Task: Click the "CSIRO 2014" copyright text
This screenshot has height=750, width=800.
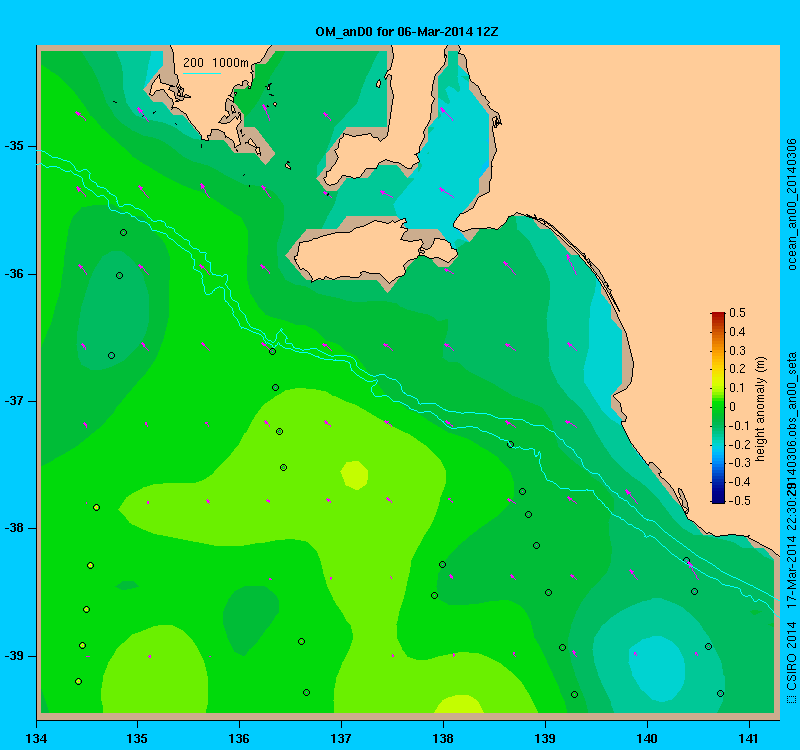Action: pyautogui.click(x=791, y=657)
